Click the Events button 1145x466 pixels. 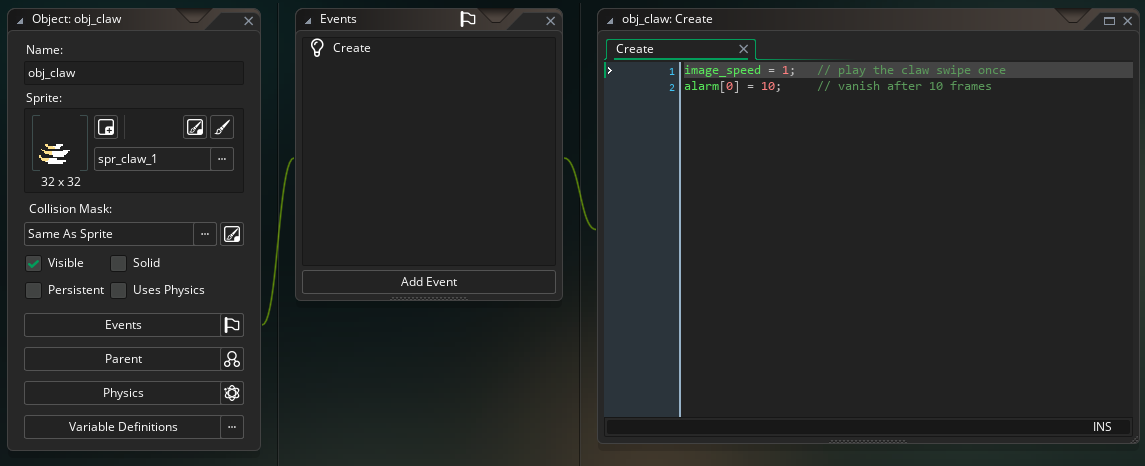(123, 325)
